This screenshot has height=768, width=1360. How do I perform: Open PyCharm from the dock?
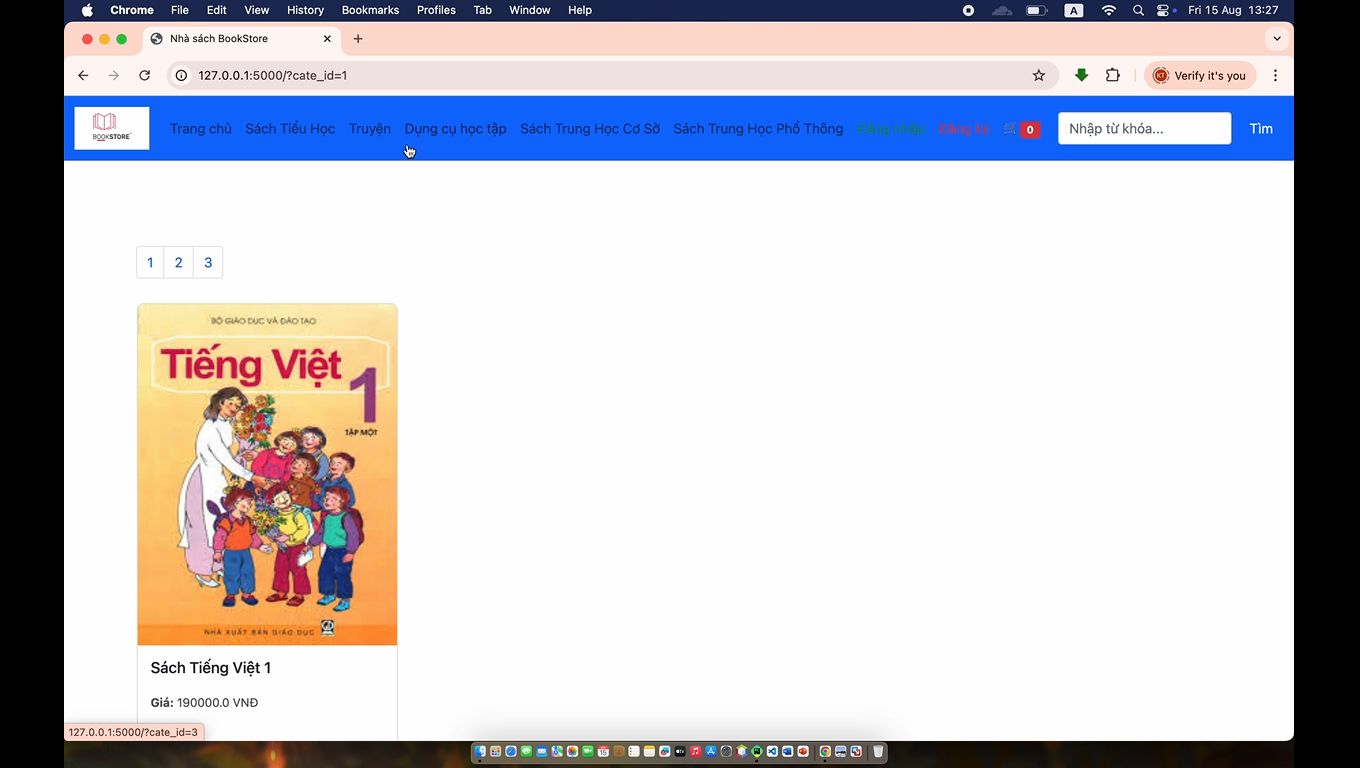click(757, 751)
